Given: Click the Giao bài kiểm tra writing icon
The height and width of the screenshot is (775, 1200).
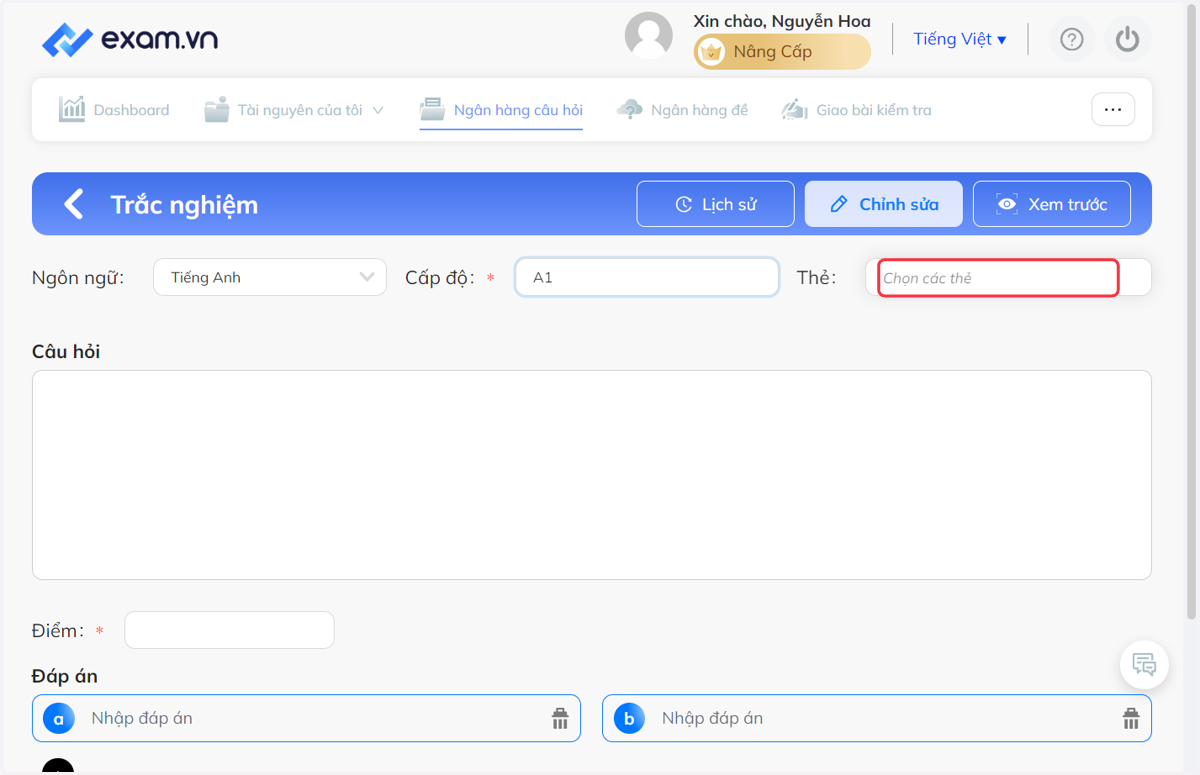Looking at the screenshot, I should [795, 110].
